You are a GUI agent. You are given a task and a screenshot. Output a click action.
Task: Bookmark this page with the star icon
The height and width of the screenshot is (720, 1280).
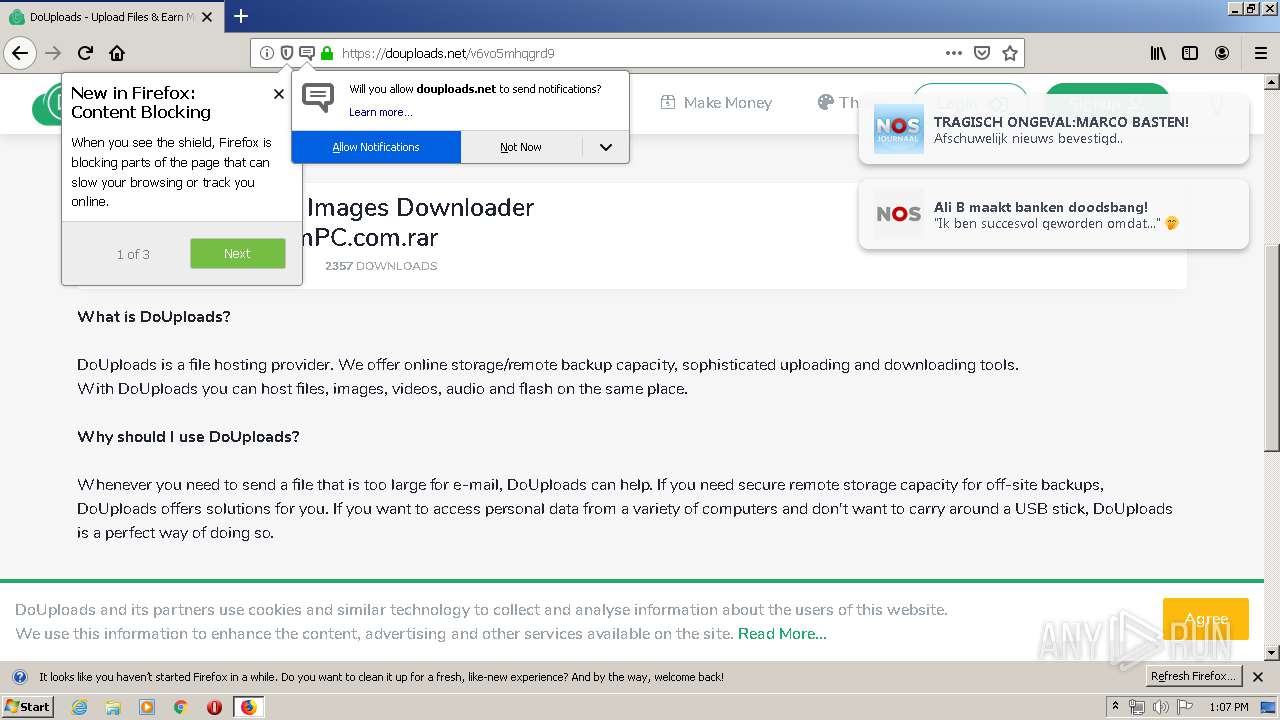tap(1010, 53)
